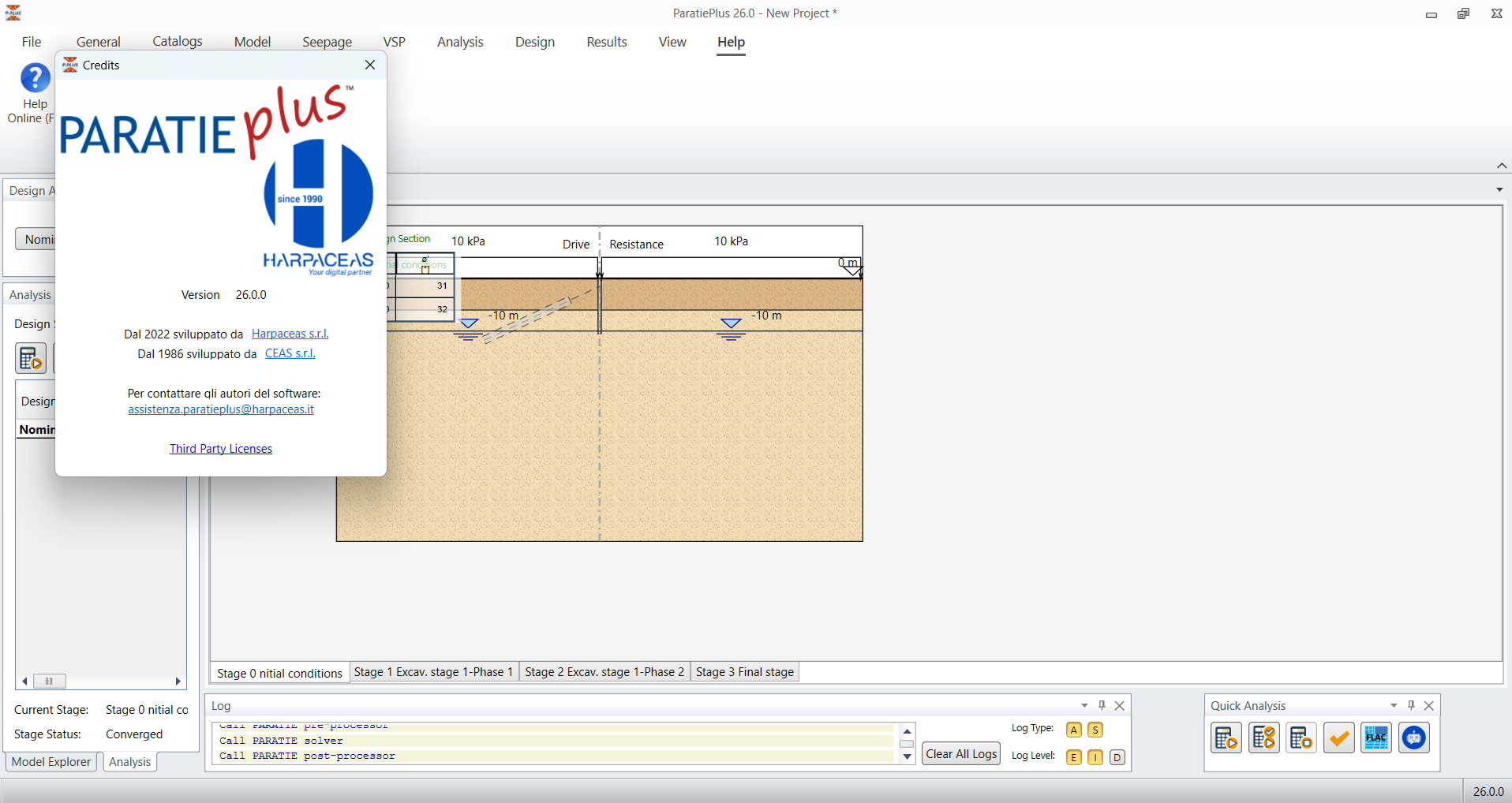The height and width of the screenshot is (803, 1512).
Task: Click the run-and-verify calculator icon in Quick Analysis
Action: [1264, 738]
